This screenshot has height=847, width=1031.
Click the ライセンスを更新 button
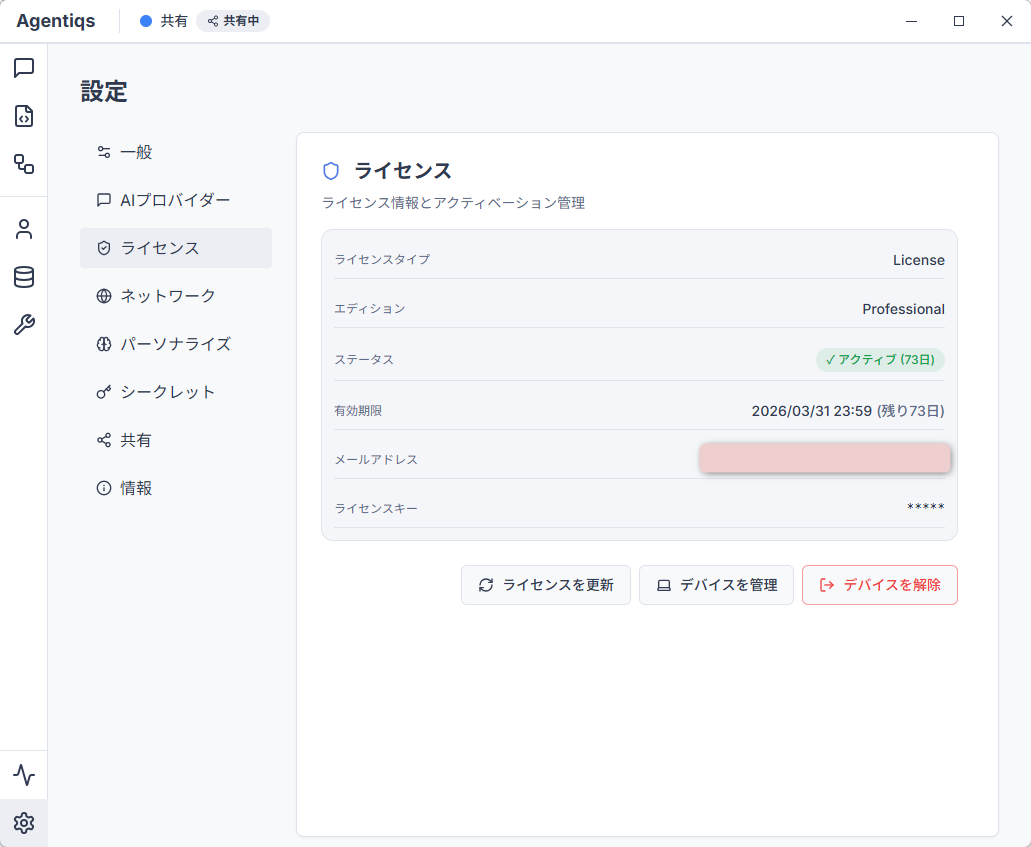click(x=546, y=585)
